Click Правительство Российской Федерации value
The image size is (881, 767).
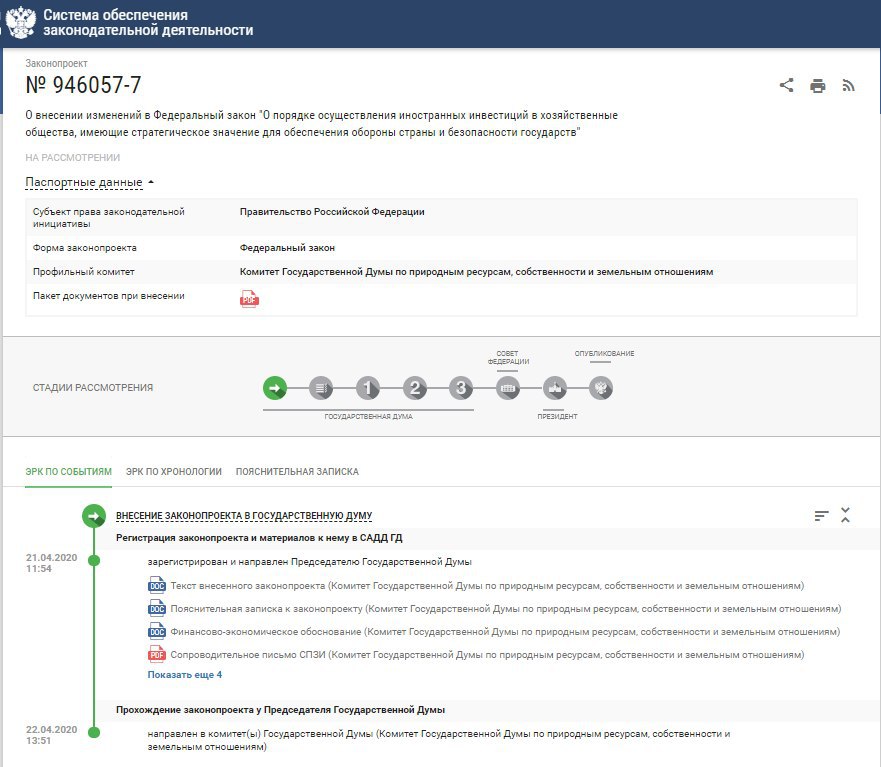332,212
